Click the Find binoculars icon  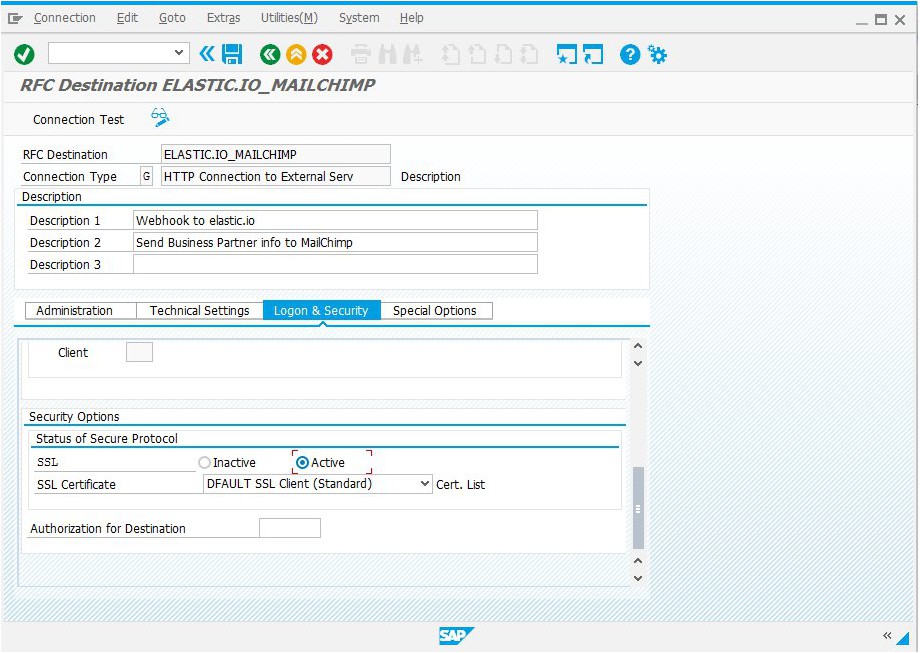click(x=387, y=55)
